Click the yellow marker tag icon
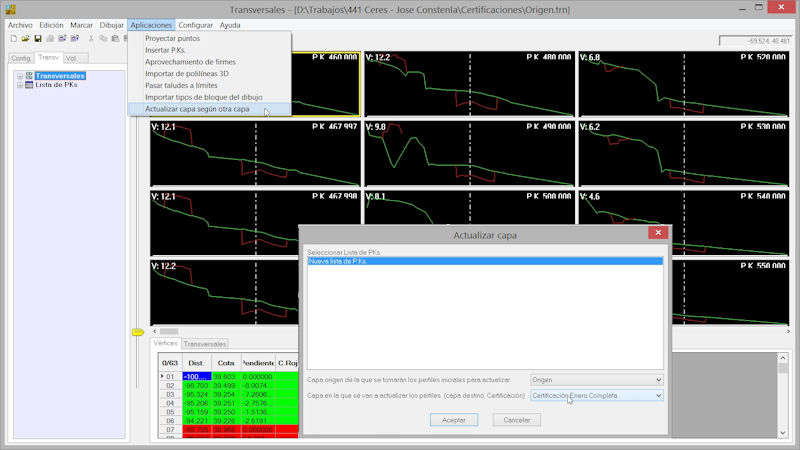 click(x=138, y=332)
